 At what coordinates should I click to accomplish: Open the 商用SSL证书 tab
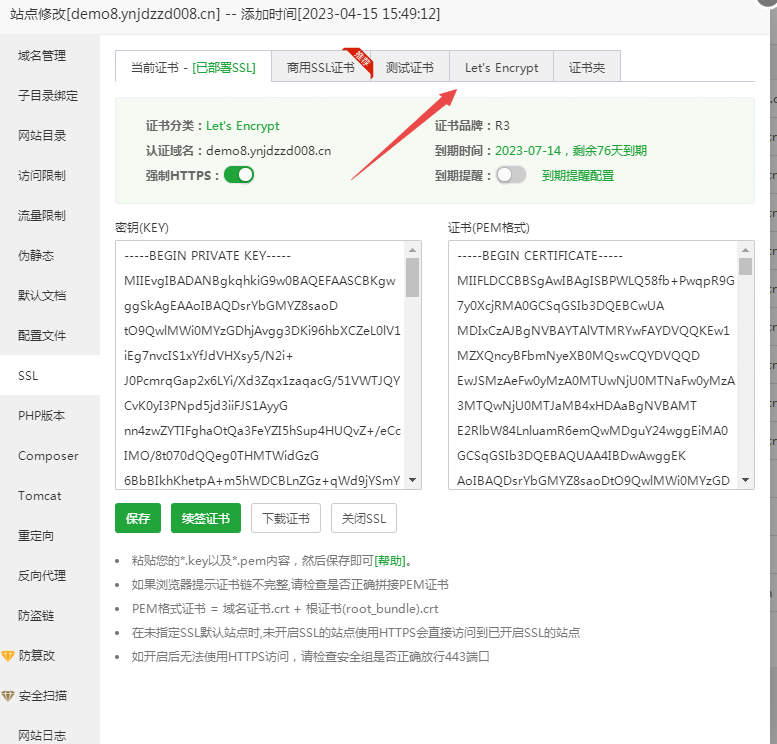(320, 68)
